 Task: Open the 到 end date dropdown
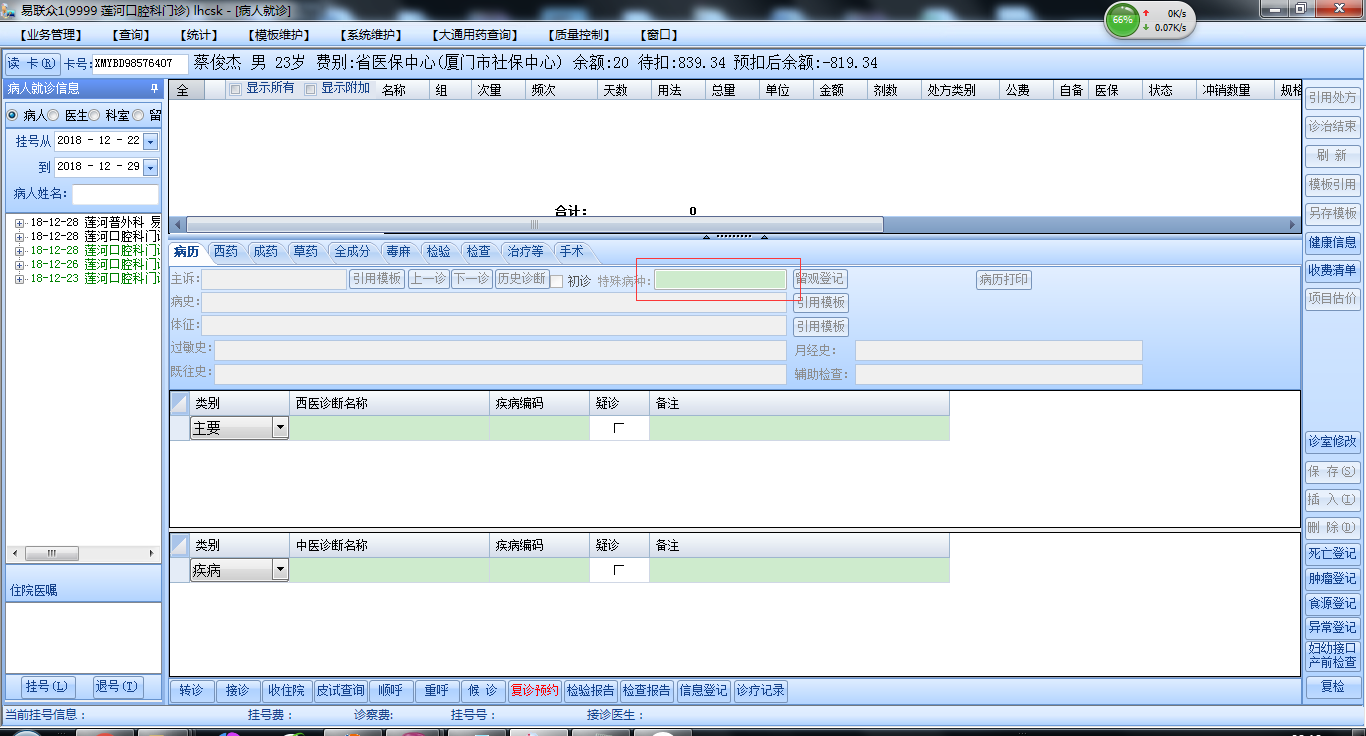151,167
